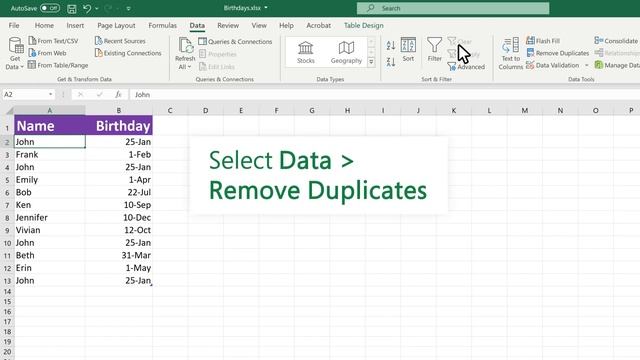Click Manage Data Model
This screenshot has width=640, height=360.
tap(617, 65)
